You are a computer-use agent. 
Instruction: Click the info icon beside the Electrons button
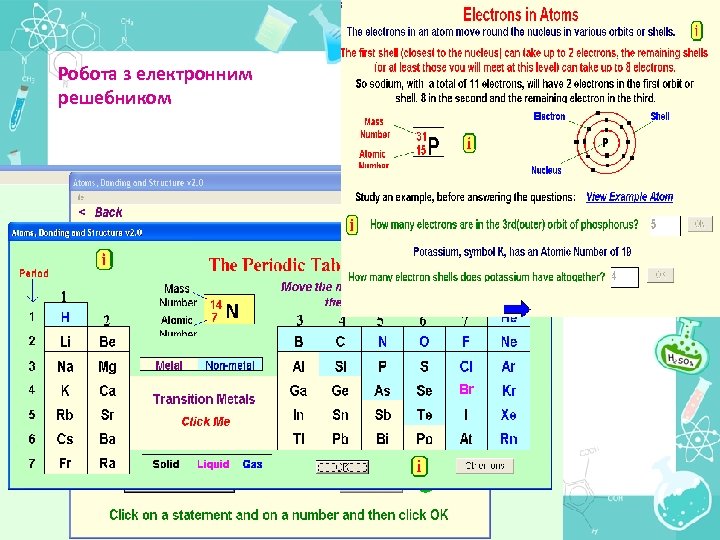[418, 466]
